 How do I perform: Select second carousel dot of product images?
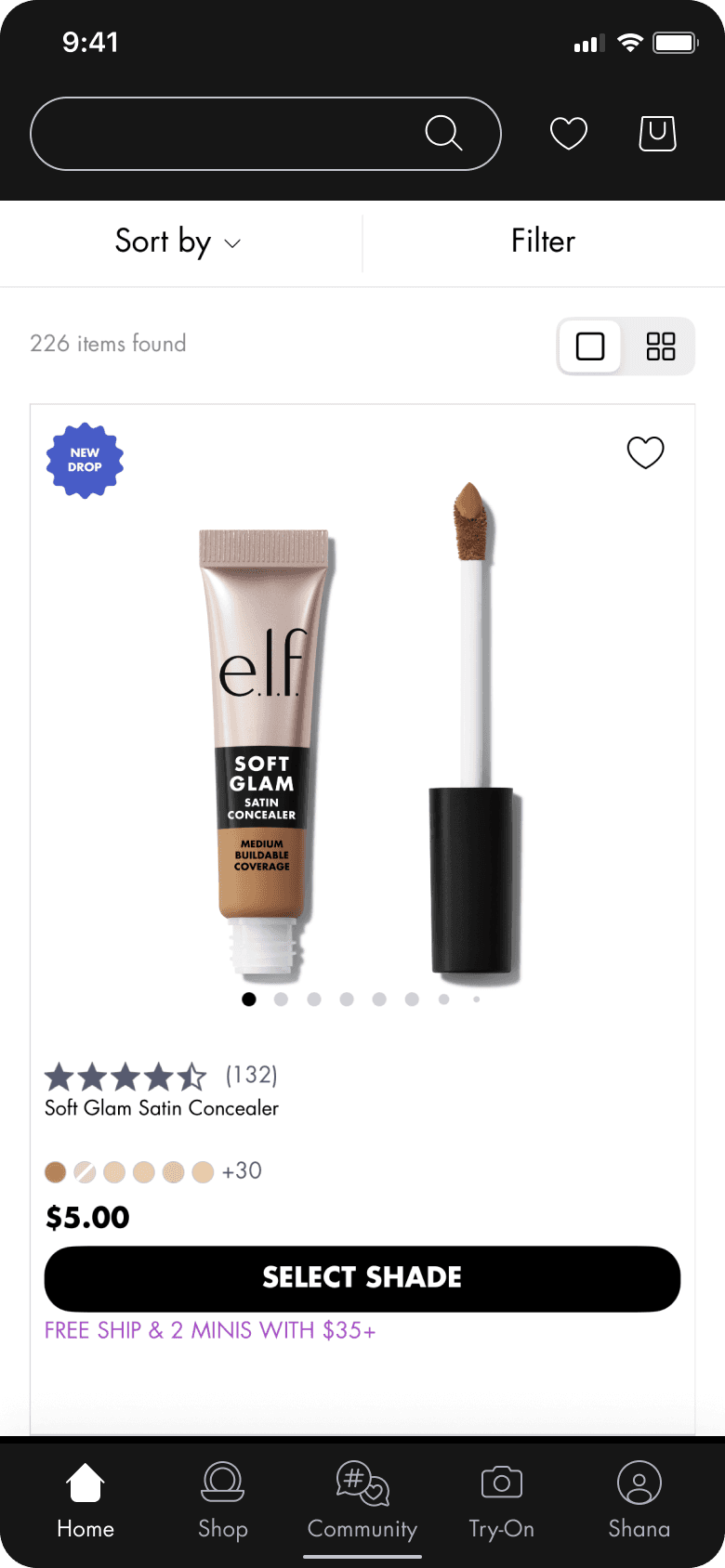(x=282, y=1000)
